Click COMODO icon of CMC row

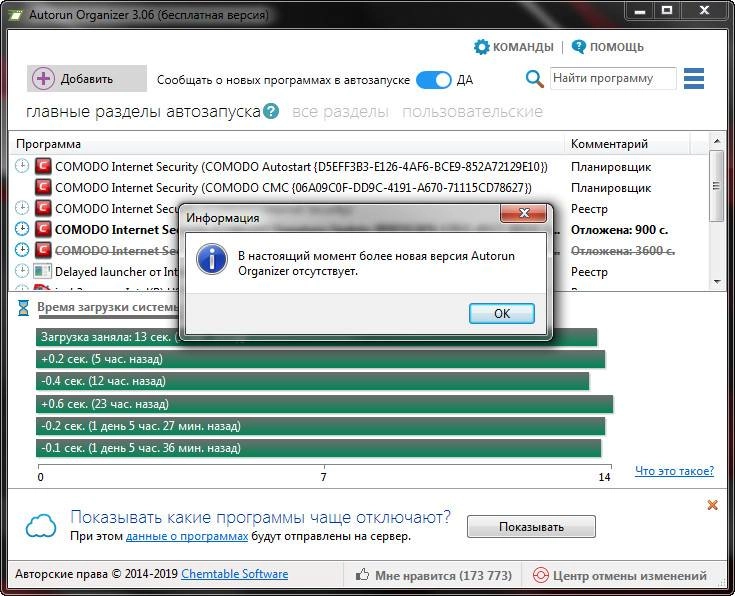coord(43,187)
